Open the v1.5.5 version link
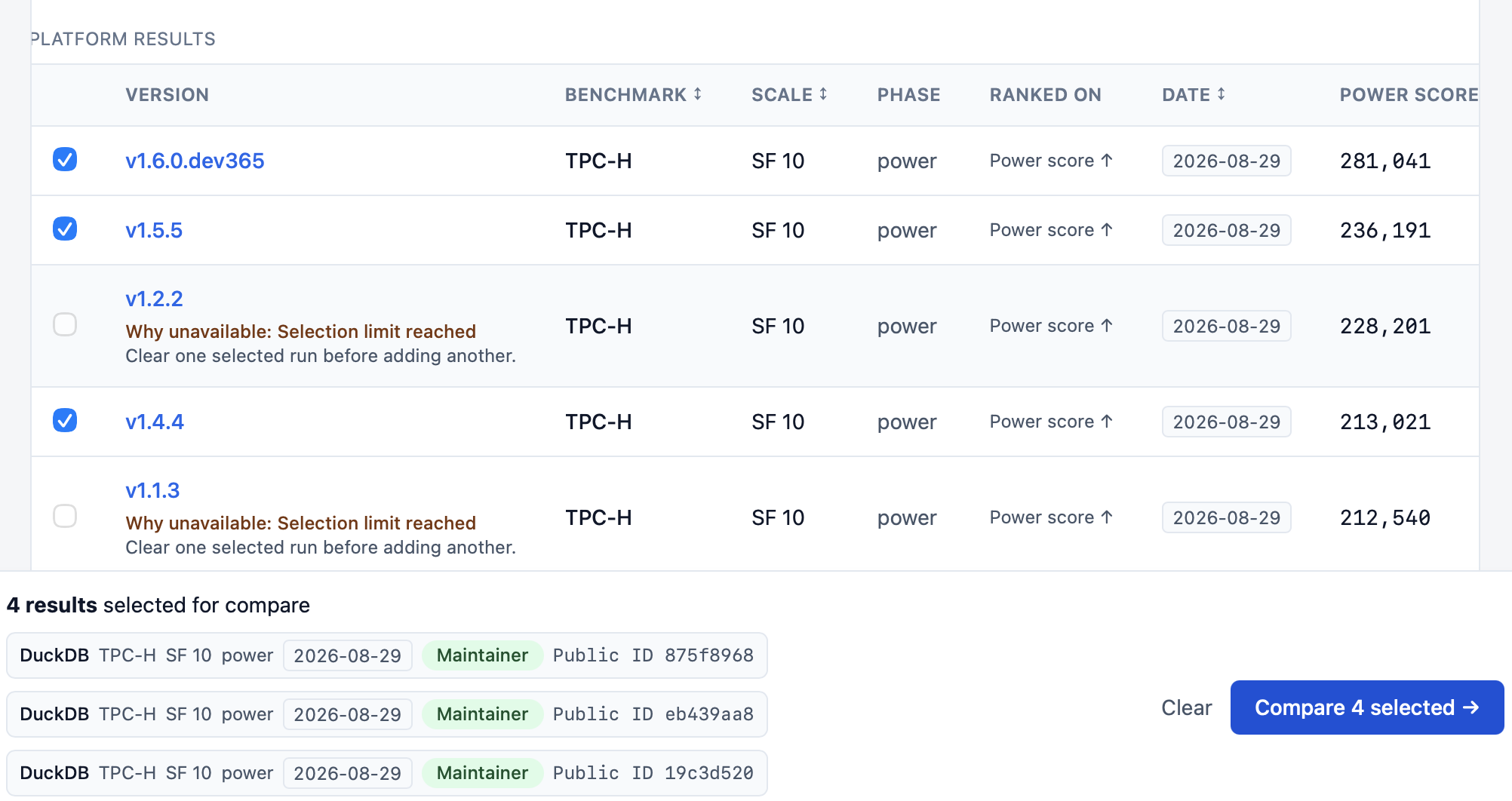 click(154, 230)
